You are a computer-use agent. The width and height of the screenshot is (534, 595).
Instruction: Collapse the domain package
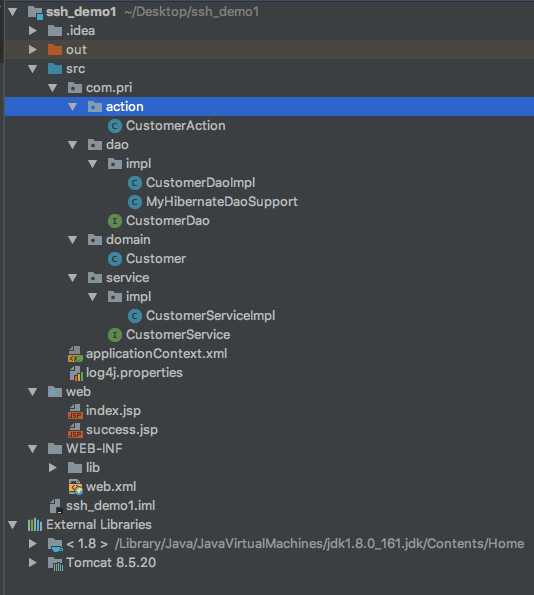click(x=72, y=240)
